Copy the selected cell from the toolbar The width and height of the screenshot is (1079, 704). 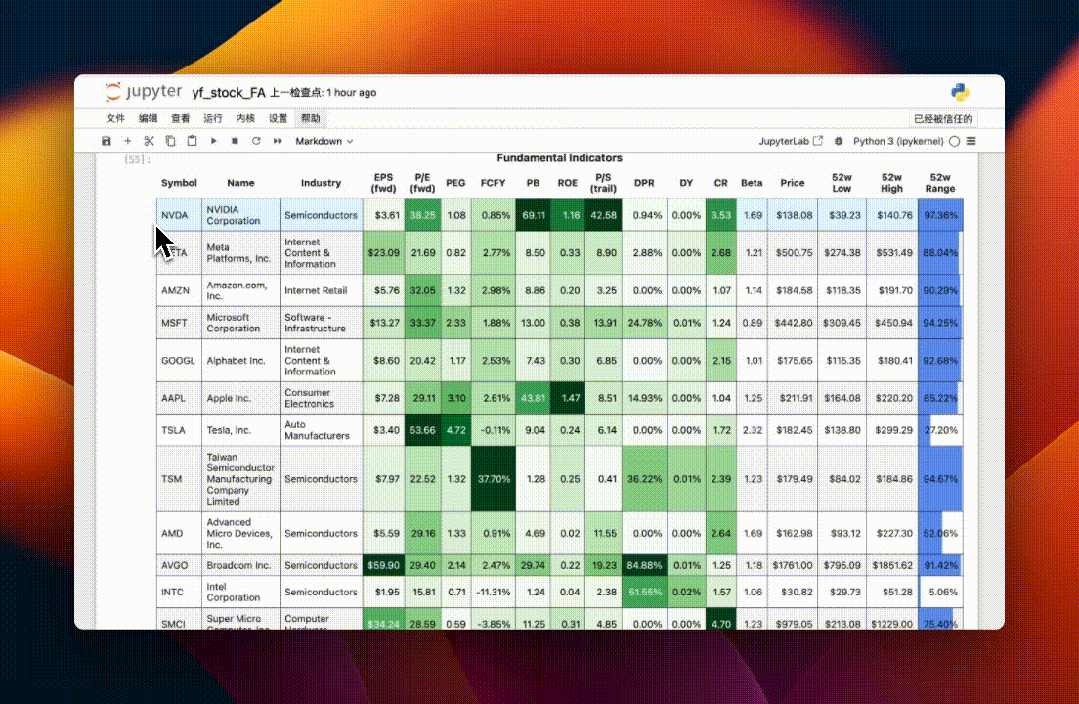click(170, 141)
